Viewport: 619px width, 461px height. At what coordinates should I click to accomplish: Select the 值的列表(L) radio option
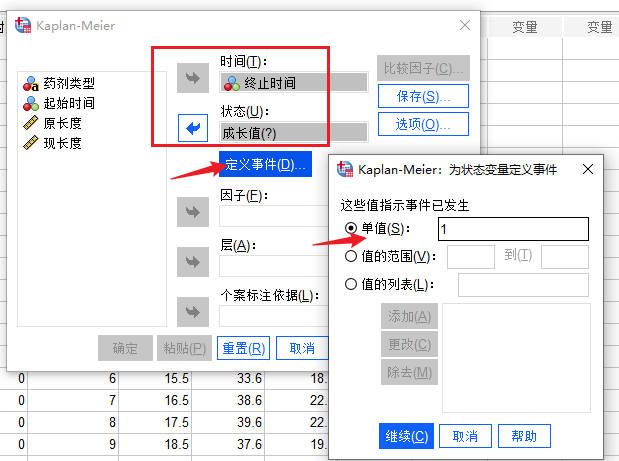pos(351,284)
